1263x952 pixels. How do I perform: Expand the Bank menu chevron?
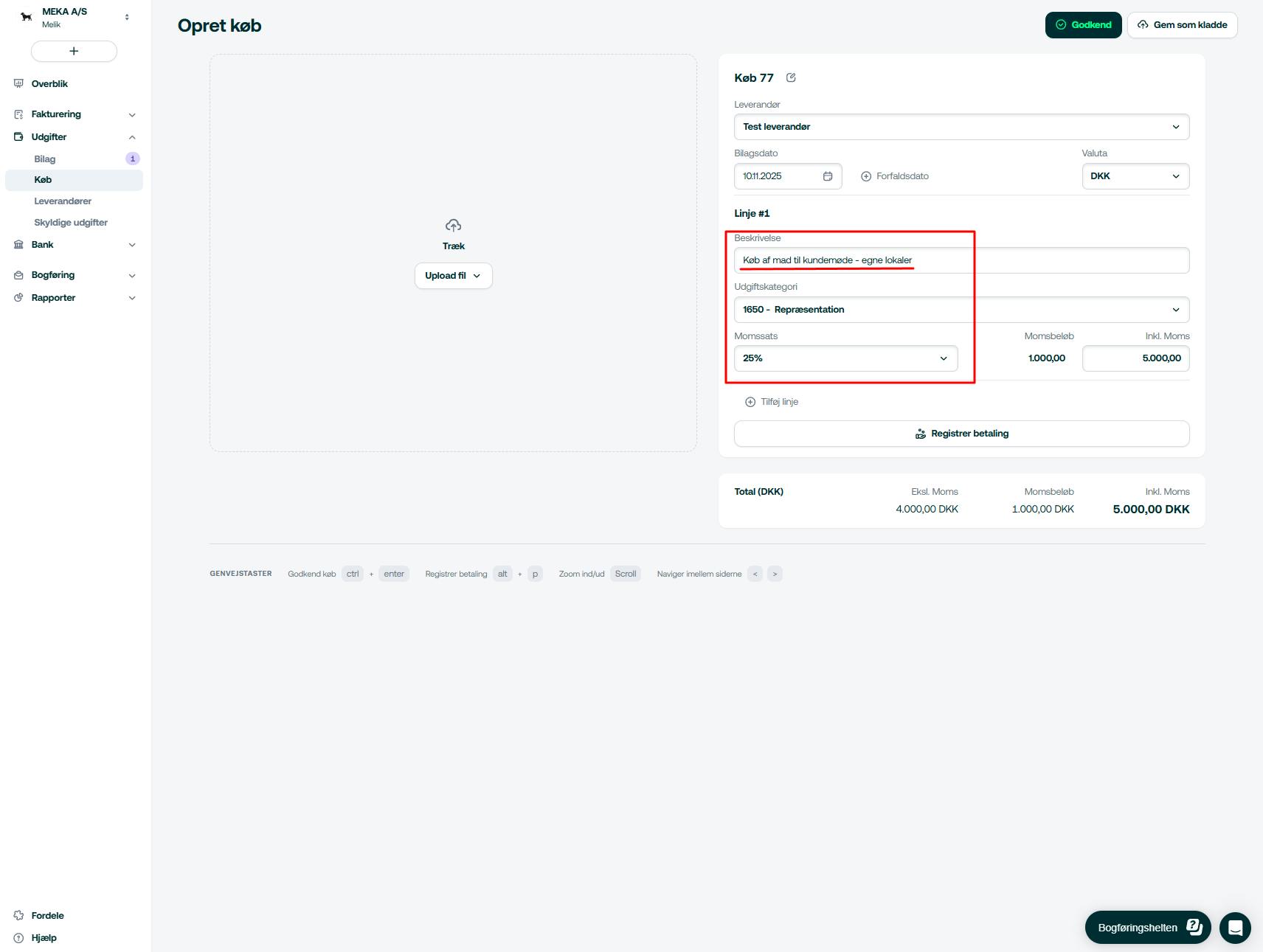(132, 245)
